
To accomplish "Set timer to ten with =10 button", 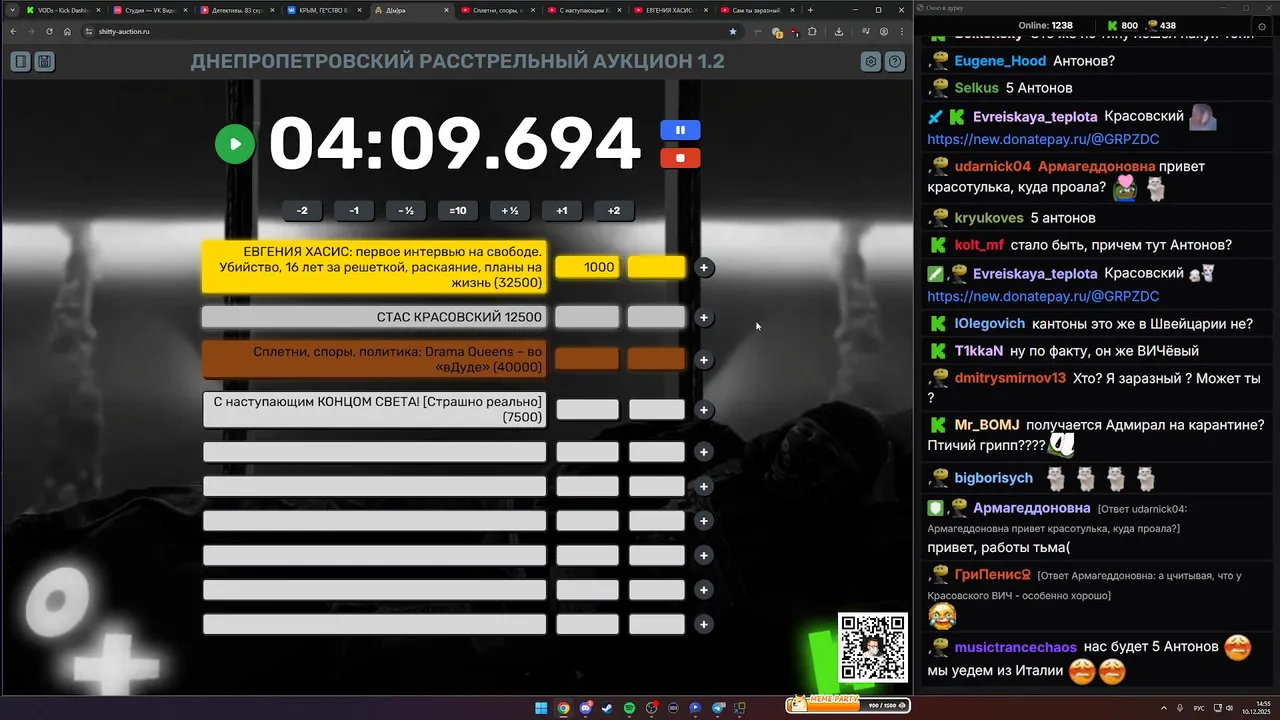I will point(458,210).
